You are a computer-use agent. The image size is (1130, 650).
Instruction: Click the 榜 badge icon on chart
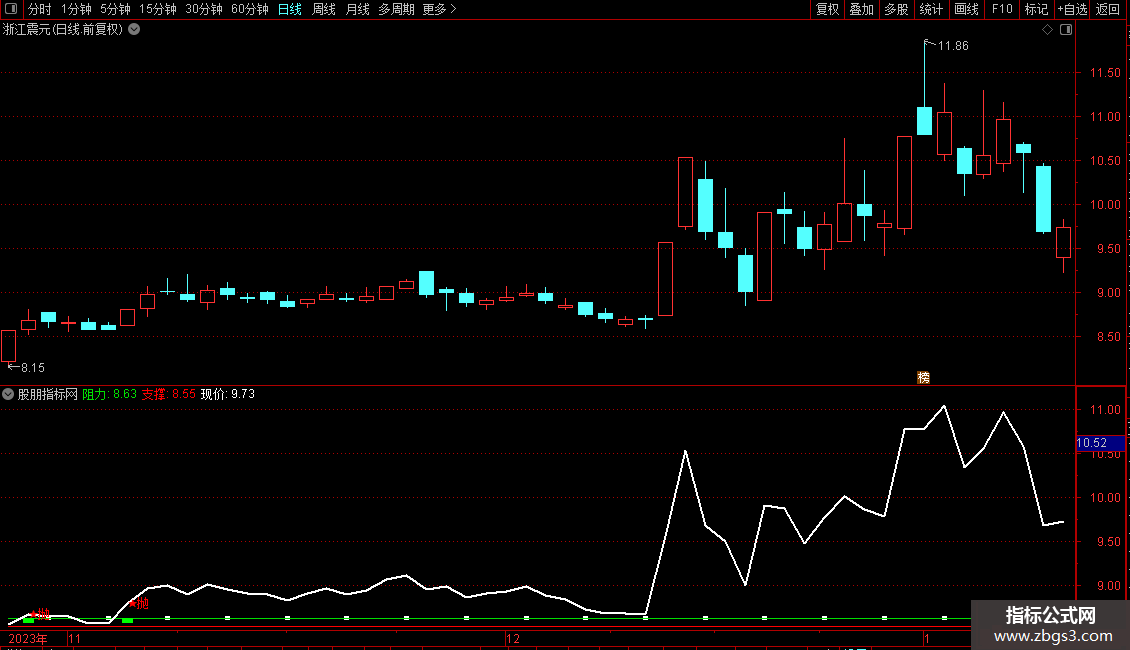923,378
